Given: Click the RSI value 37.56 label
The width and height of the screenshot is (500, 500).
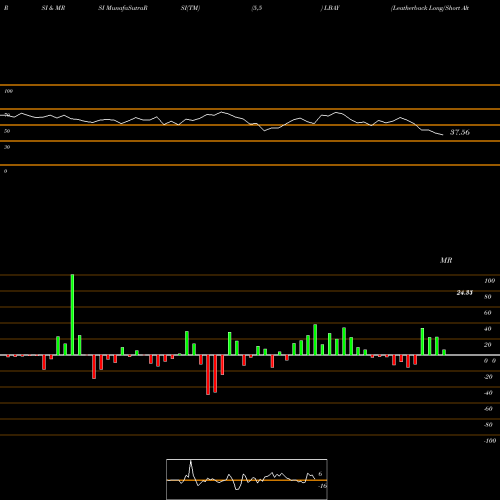Looking at the screenshot, I should (x=460, y=132).
